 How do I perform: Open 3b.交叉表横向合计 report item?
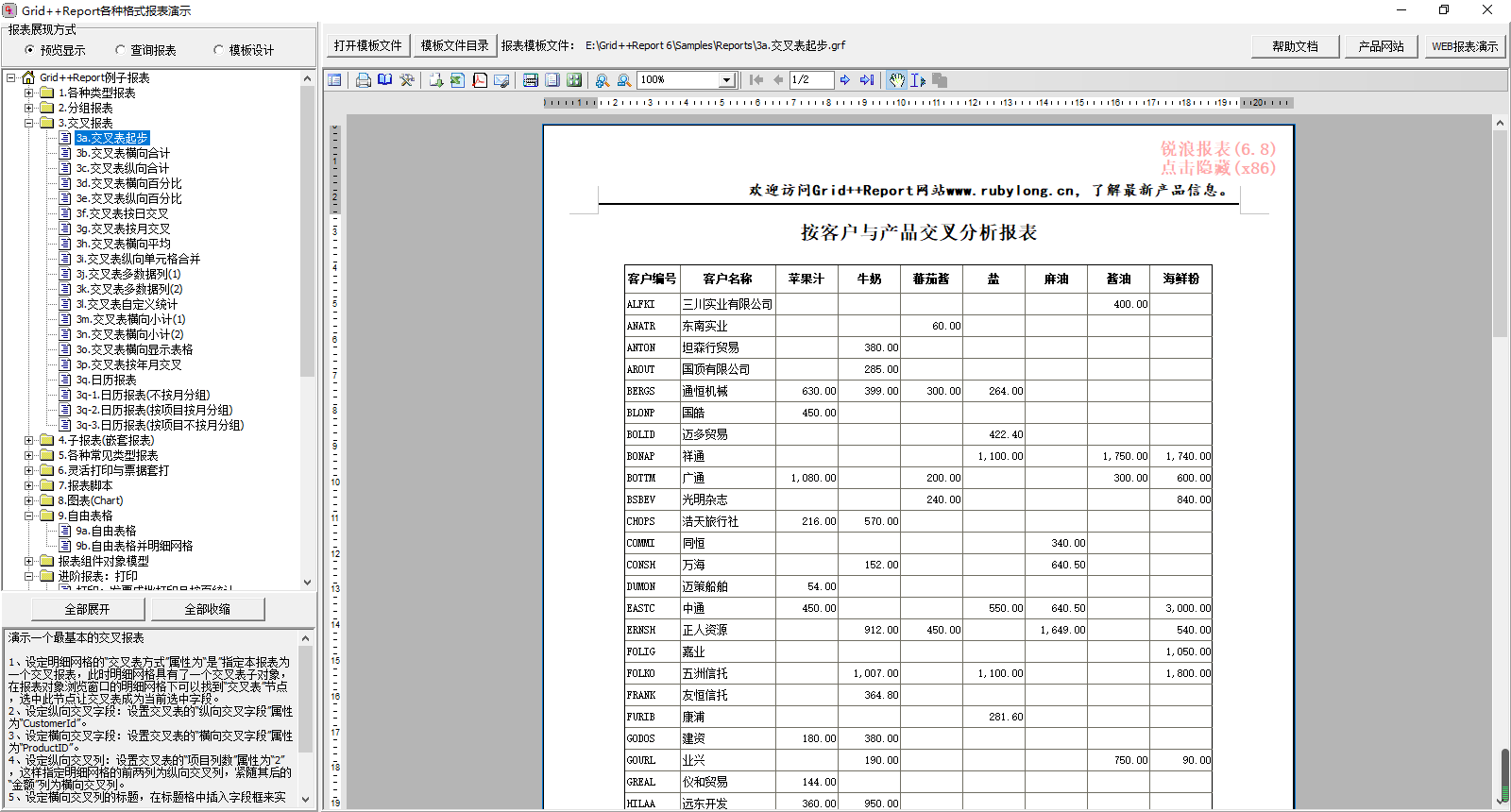coord(123,153)
